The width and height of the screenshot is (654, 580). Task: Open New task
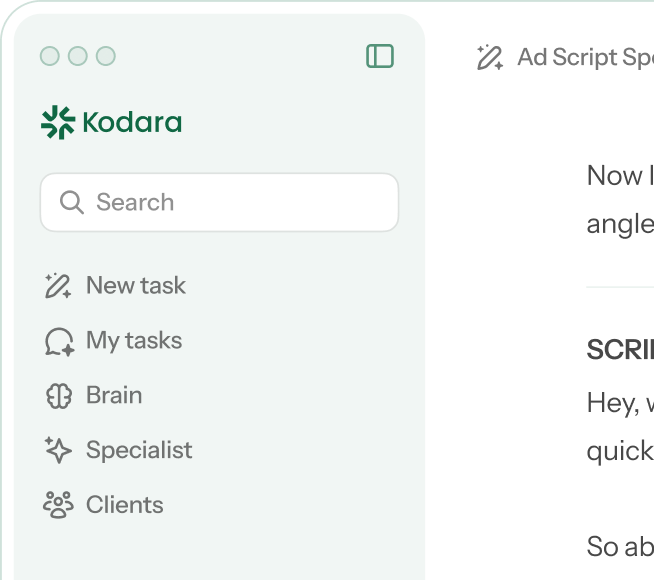[136, 286]
